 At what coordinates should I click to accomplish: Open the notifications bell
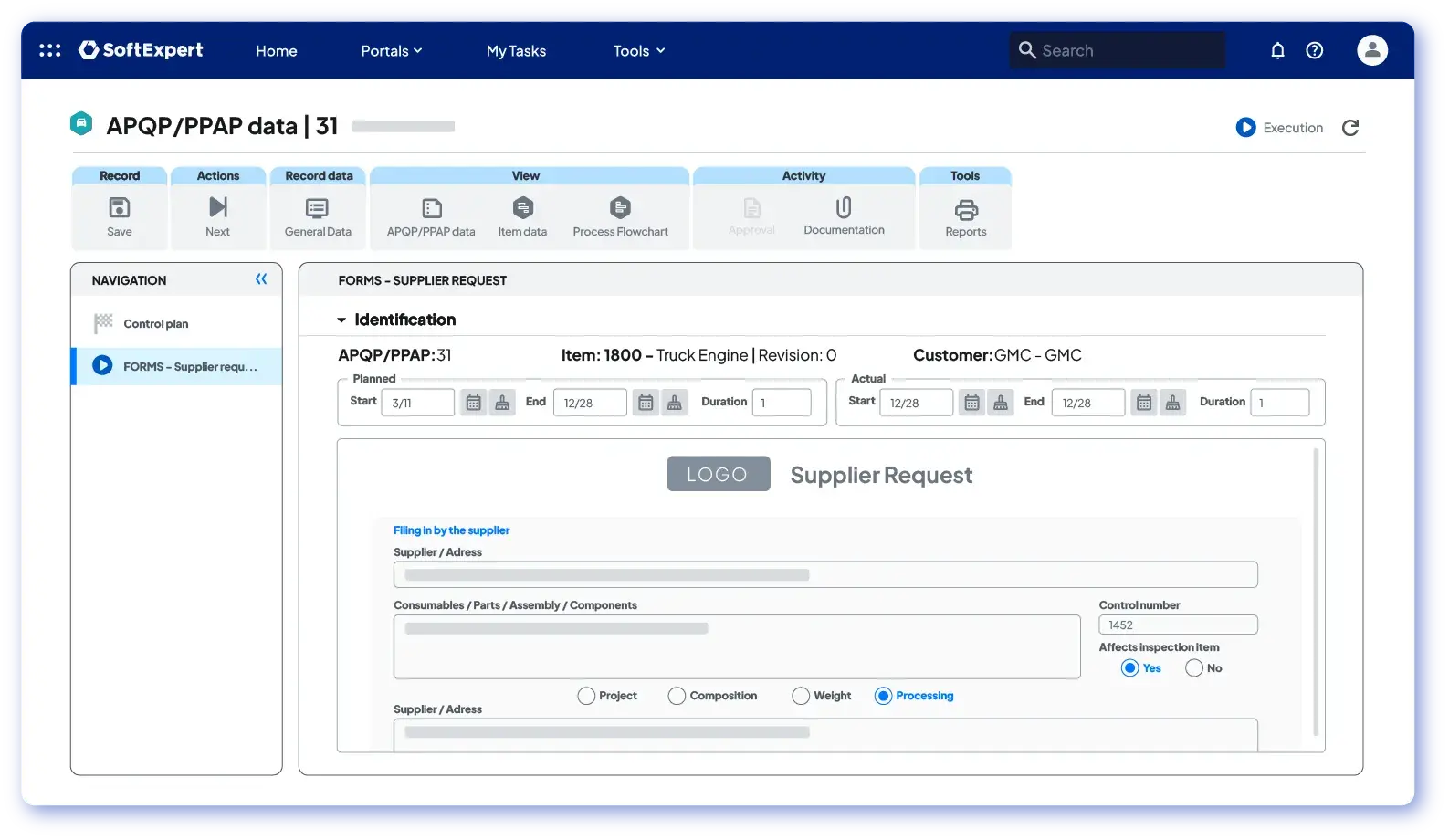1277,50
